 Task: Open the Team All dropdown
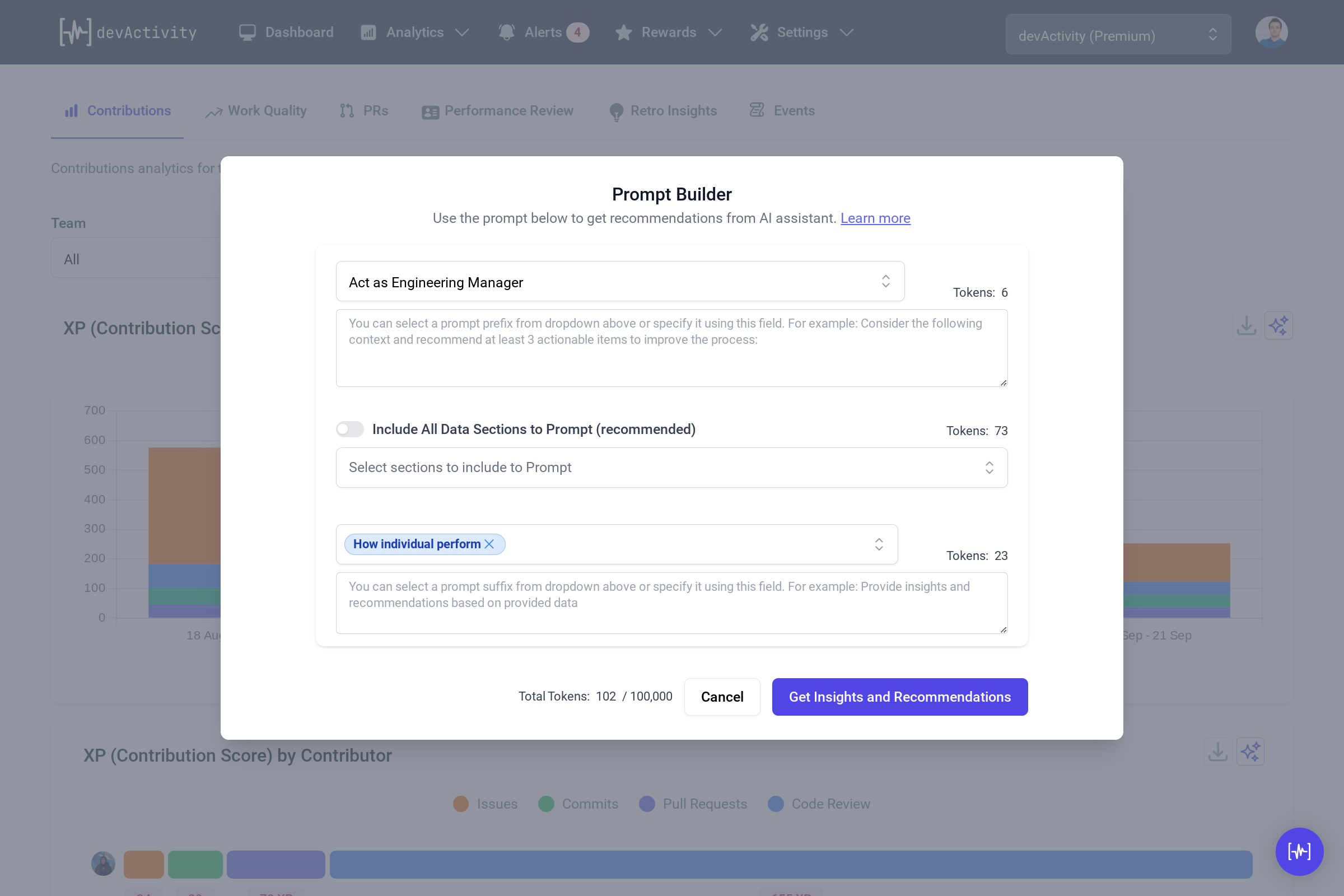coord(136,259)
